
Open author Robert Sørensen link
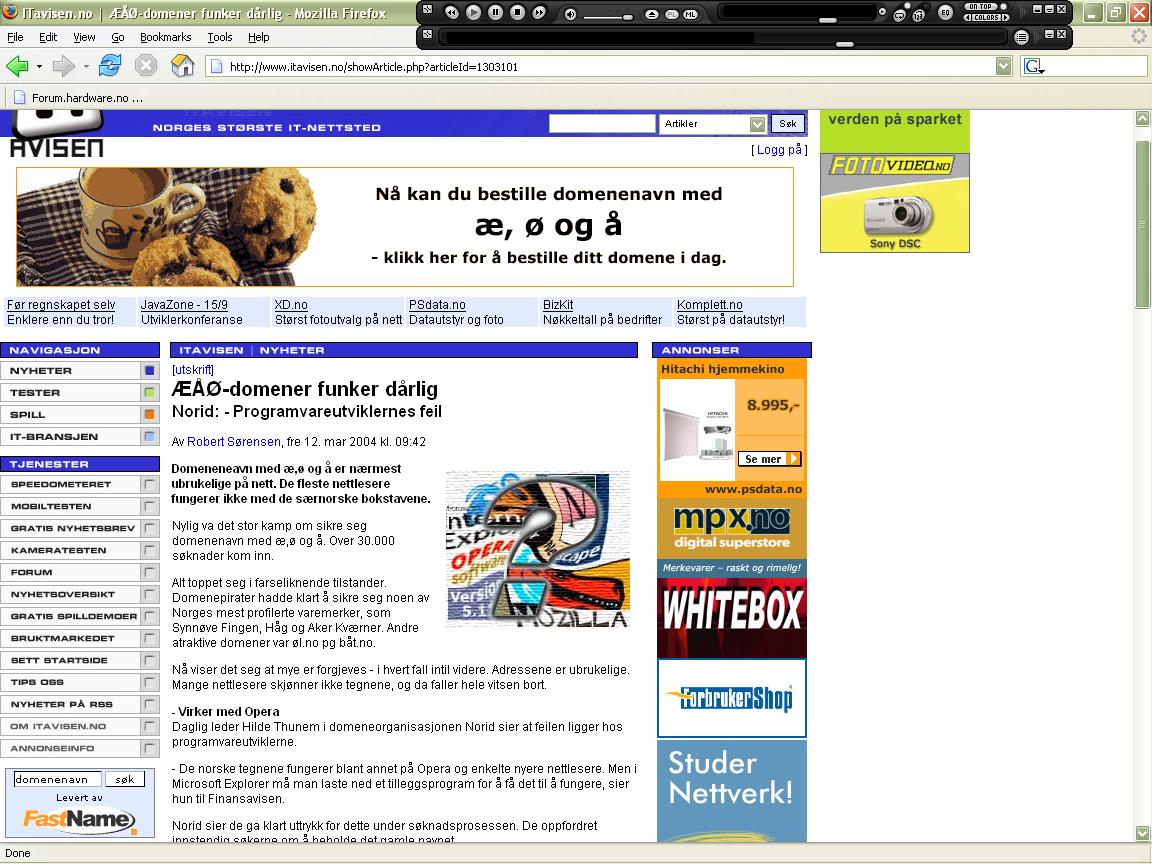(x=234, y=442)
